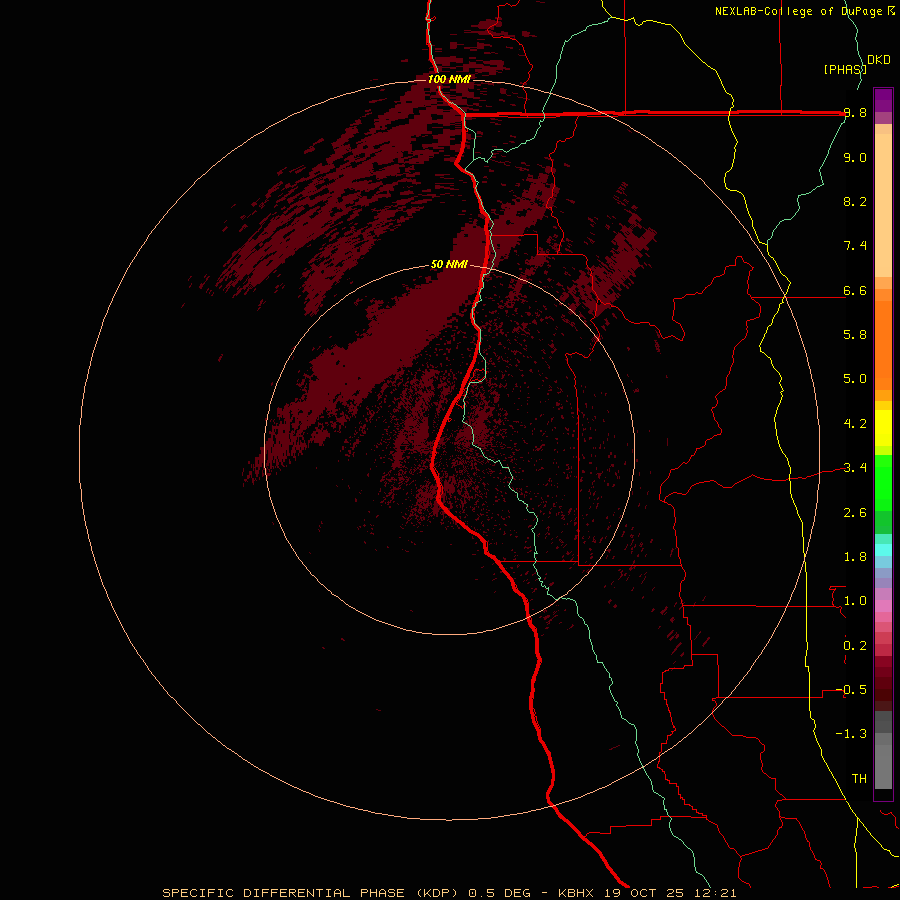Click the 2.6 scale value
The width and height of the screenshot is (900, 900).
point(855,512)
